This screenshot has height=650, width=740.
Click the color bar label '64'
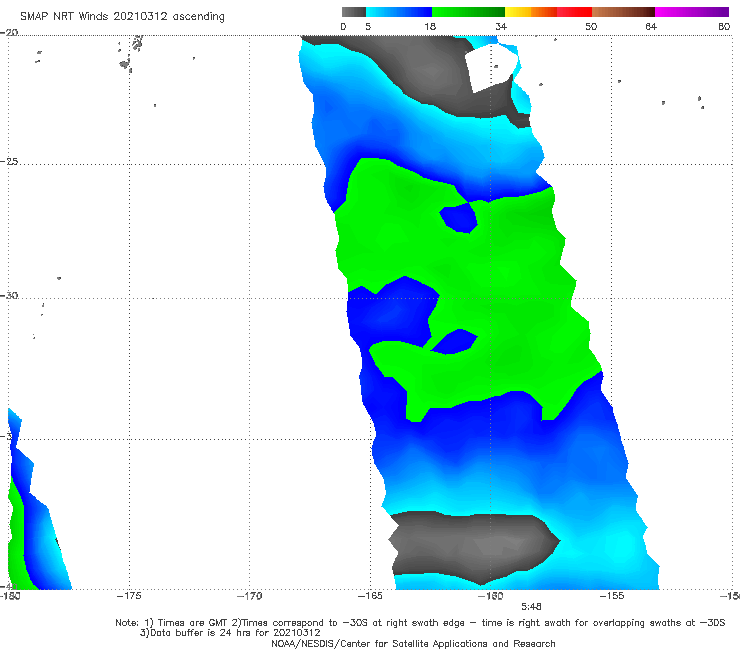coord(651,26)
